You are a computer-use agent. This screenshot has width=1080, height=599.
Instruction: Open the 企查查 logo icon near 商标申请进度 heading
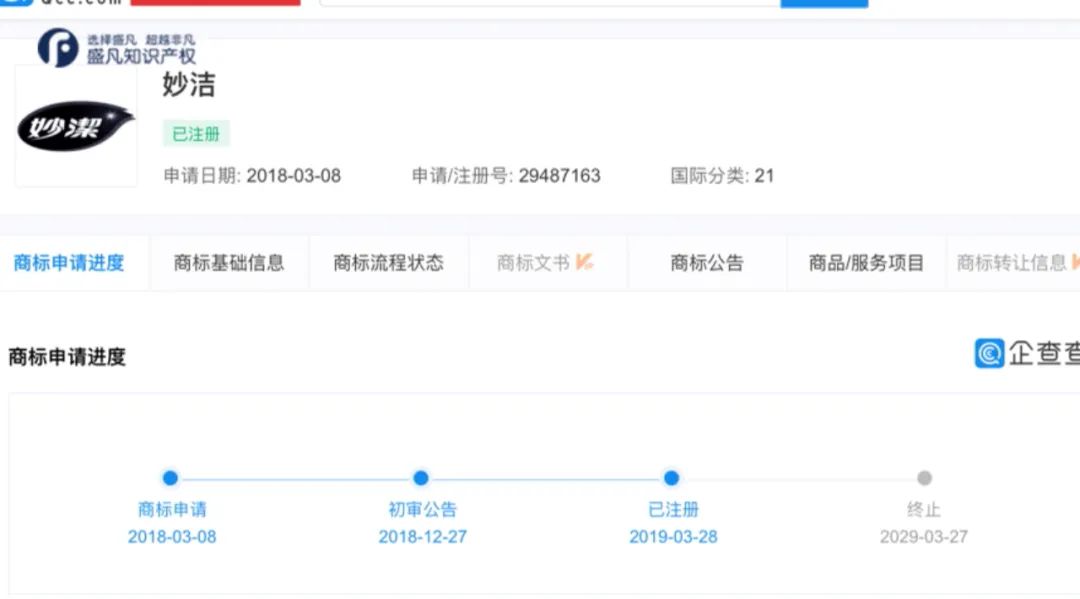click(x=989, y=355)
